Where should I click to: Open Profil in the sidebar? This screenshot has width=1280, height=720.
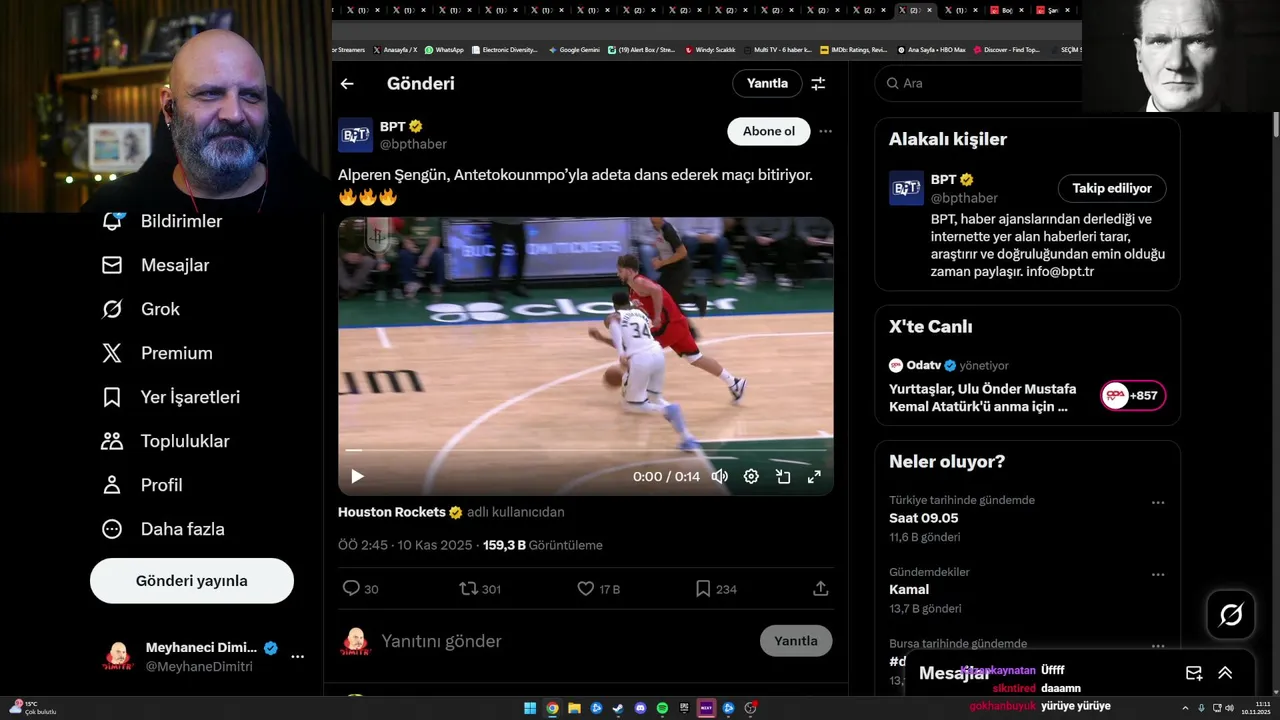141,485
